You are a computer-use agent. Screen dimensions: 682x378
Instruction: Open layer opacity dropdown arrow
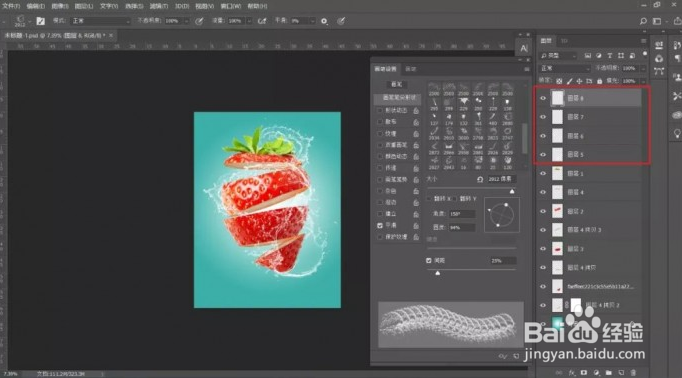point(642,68)
